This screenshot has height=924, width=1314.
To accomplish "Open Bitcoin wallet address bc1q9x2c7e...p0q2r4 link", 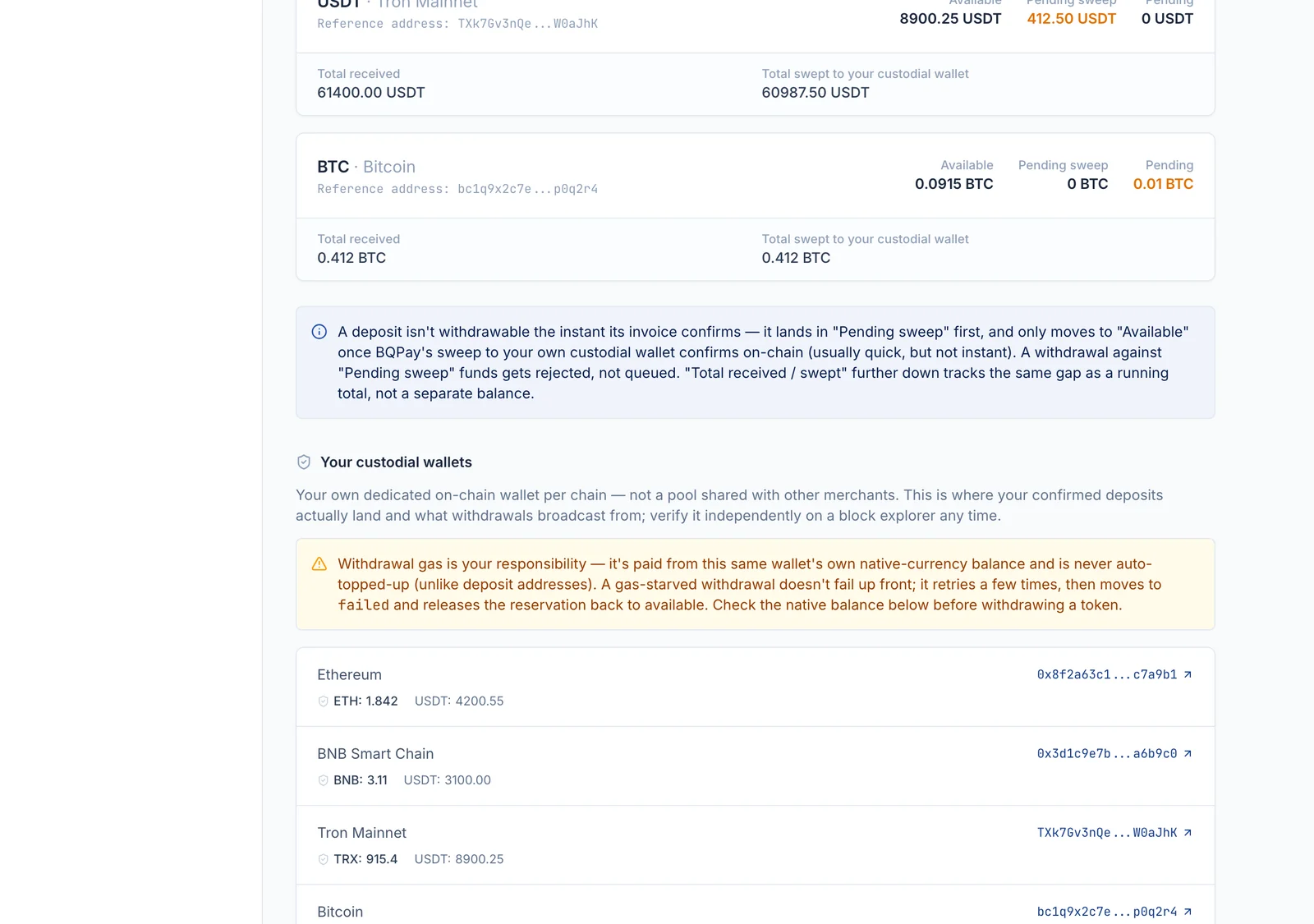I will (1114, 912).
